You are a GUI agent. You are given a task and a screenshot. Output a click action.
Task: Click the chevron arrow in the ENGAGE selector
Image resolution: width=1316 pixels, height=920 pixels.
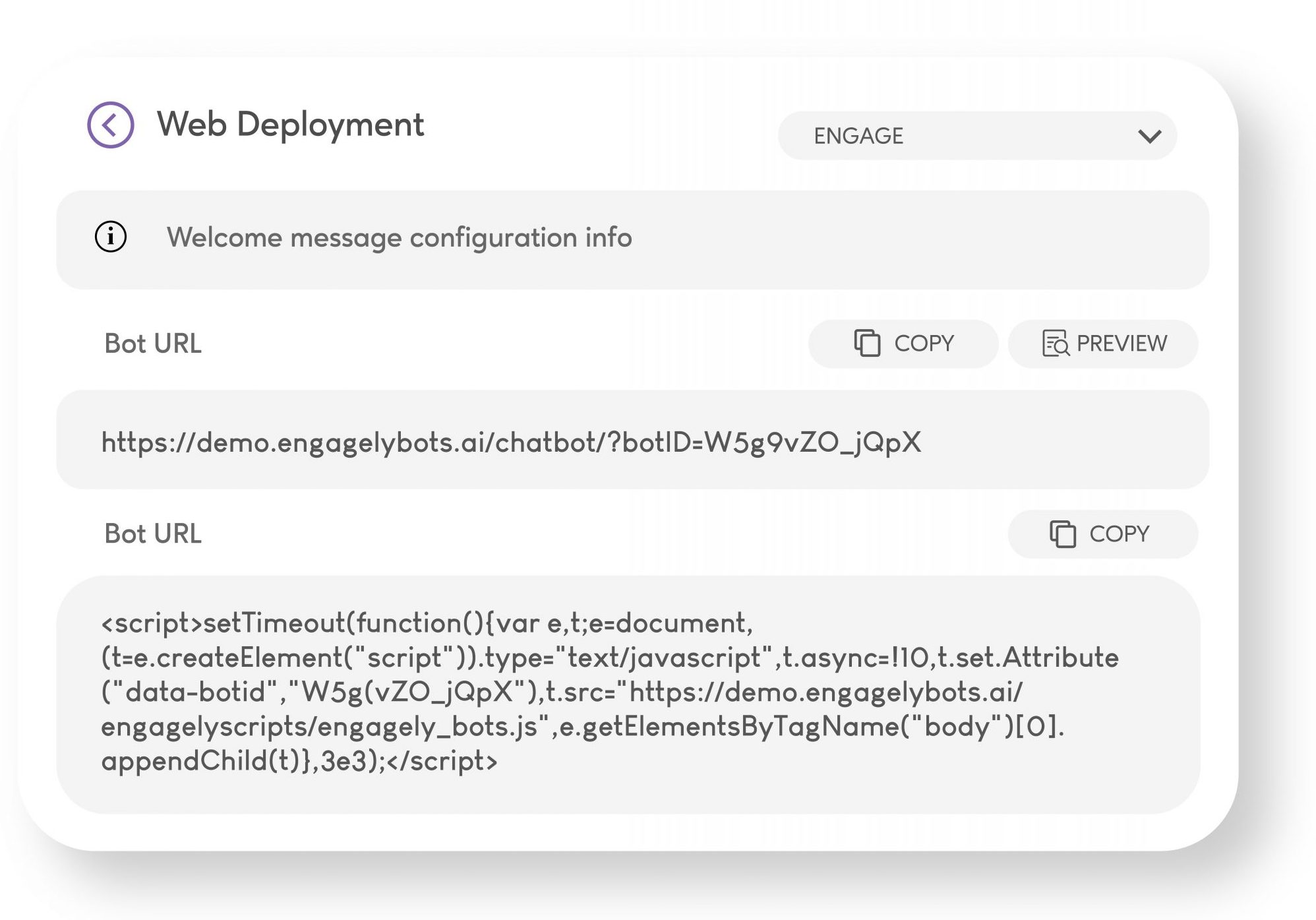pyautogui.click(x=1149, y=137)
